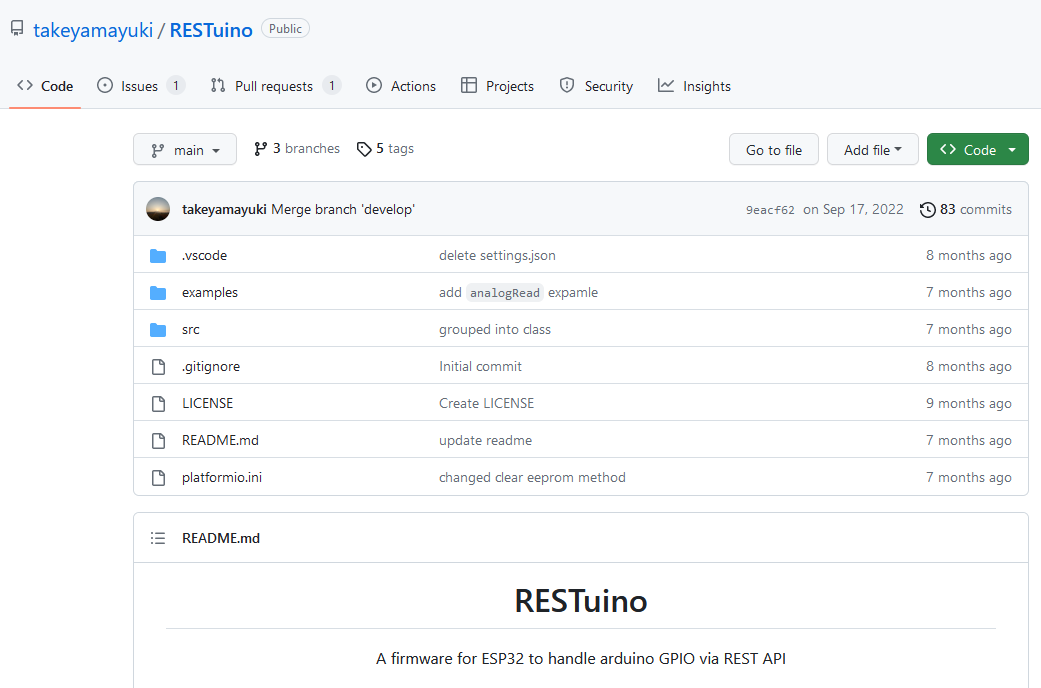Click the RESTuino heading in the README

point(581,600)
